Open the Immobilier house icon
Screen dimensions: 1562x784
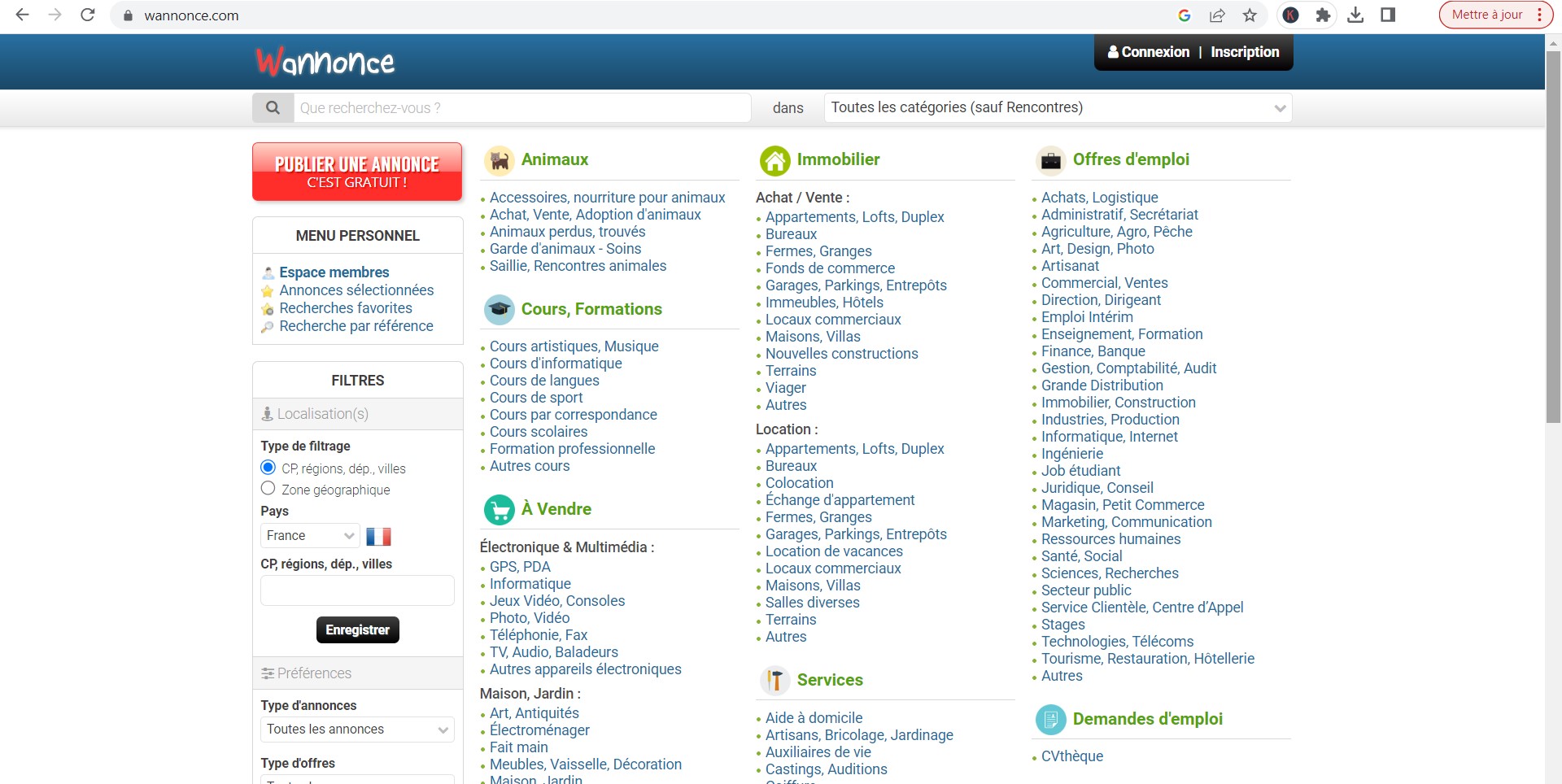tap(774, 160)
